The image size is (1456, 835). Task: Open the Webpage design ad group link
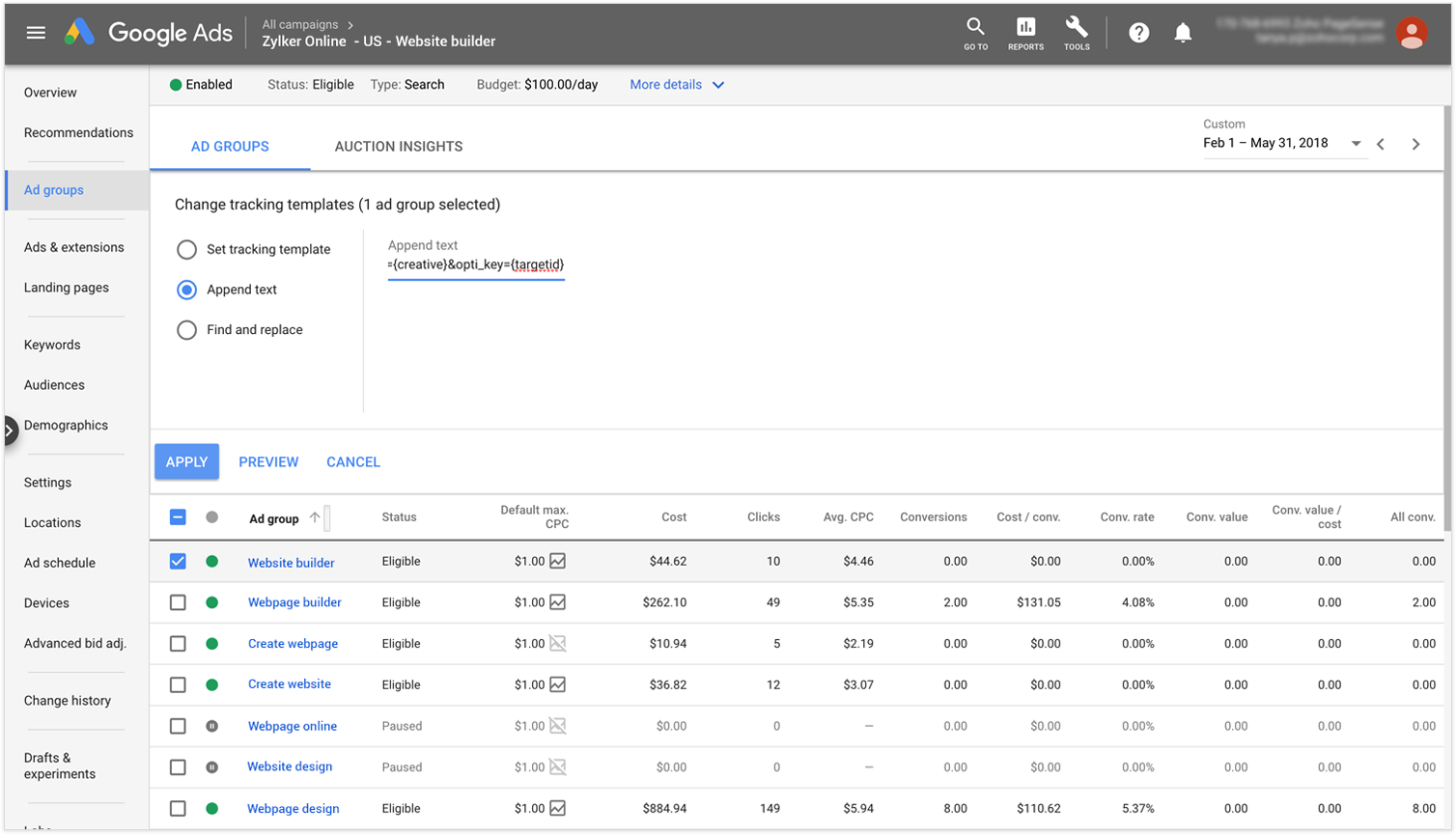pyautogui.click(x=293, y=809)
